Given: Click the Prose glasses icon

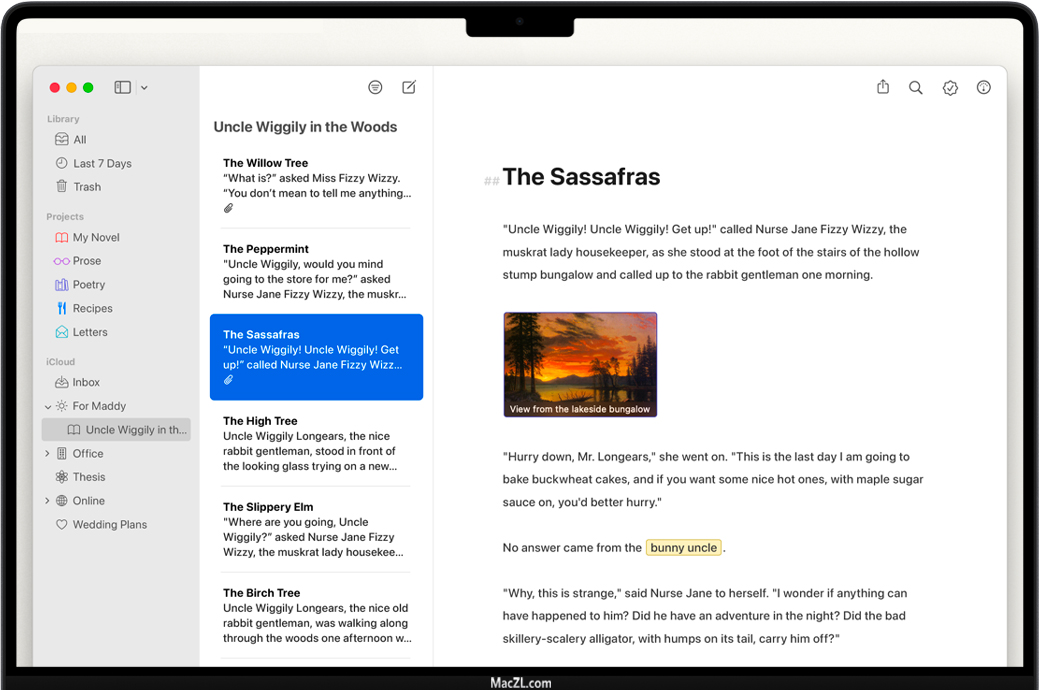Looking at the screenshot, I should [x=62, y=261].
